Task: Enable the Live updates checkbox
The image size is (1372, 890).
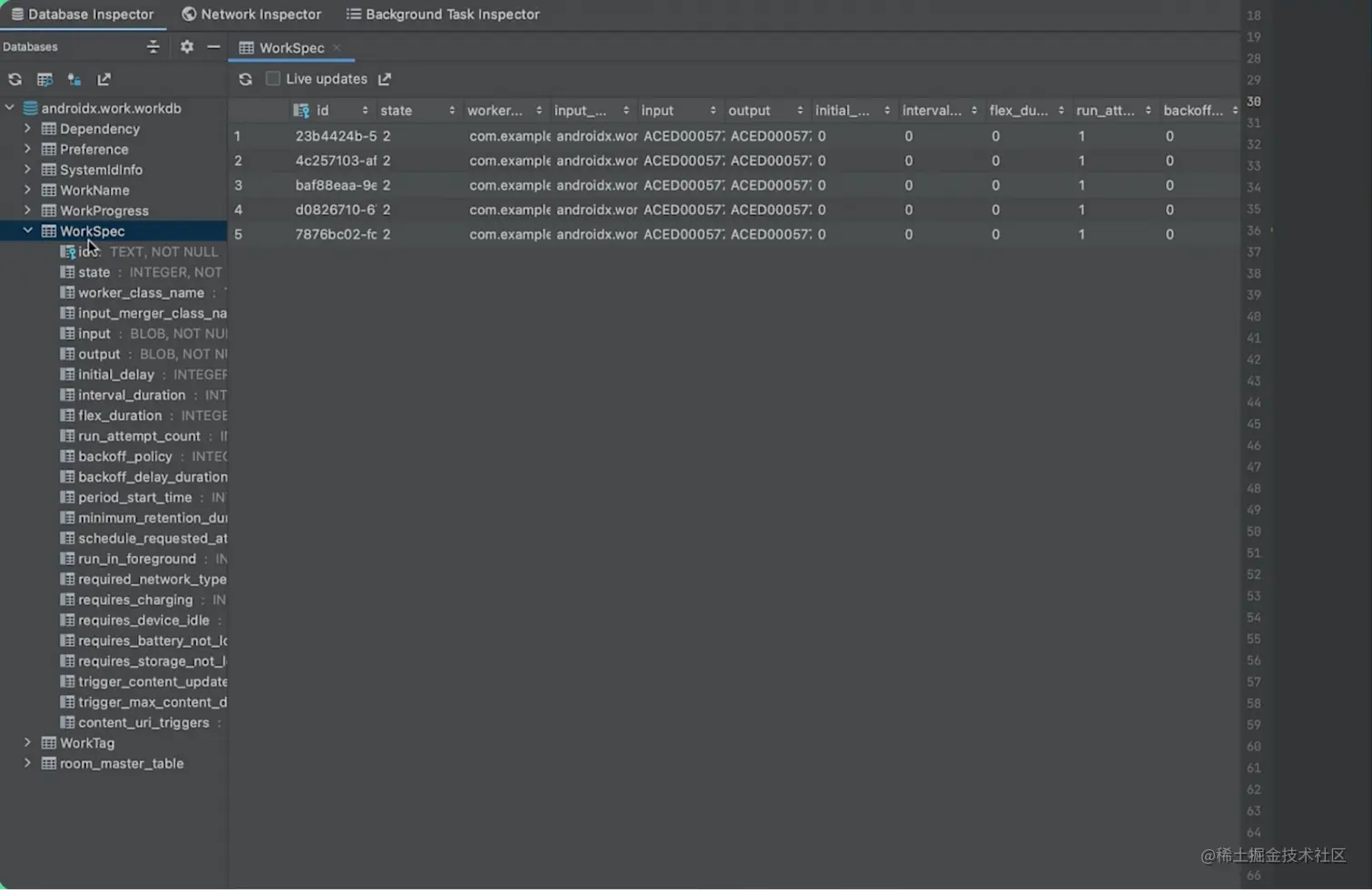Action: 272,79
